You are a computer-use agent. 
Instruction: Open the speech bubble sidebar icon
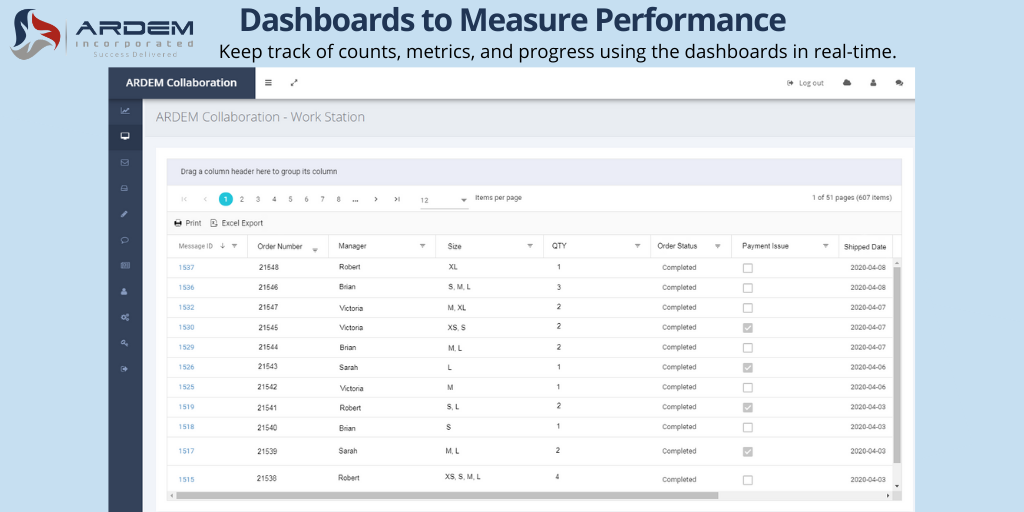point(125,240)
